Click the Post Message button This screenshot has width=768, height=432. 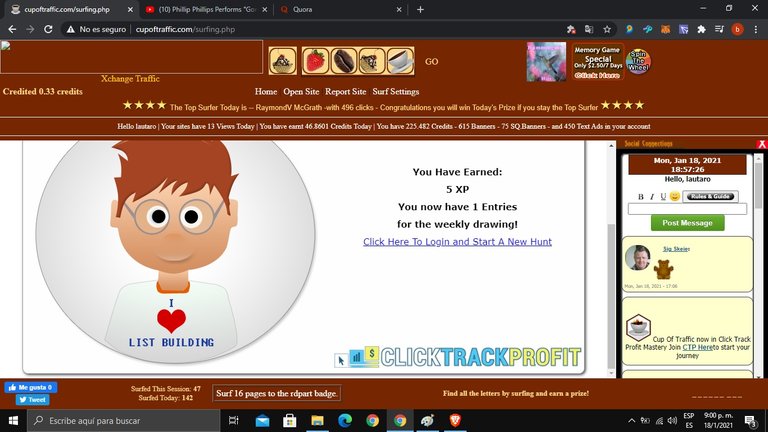687,223
